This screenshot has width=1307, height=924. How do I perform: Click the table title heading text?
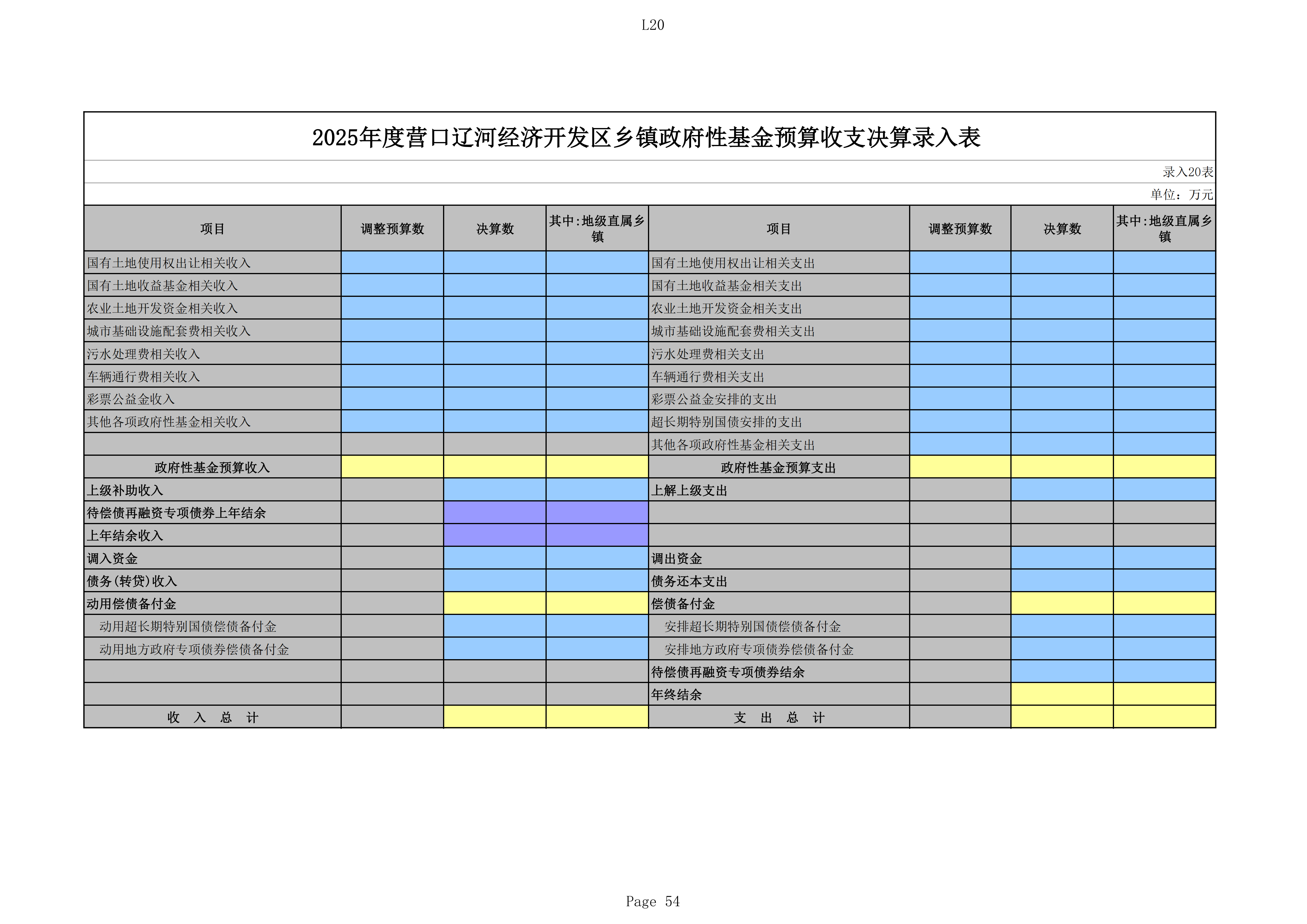(x=646, y=138)
